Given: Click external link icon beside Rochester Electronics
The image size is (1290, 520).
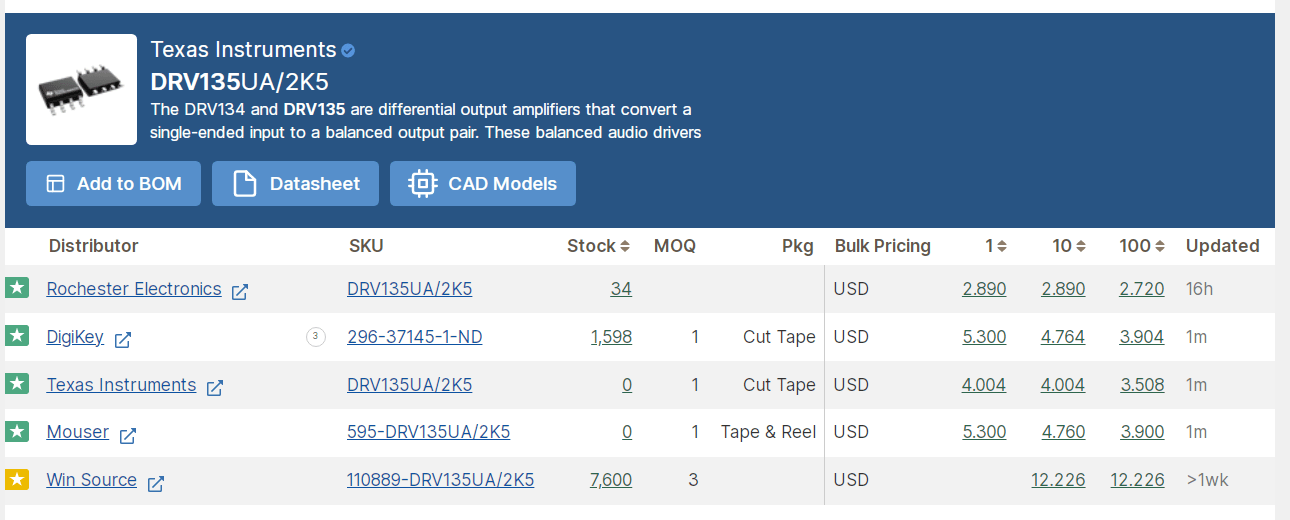Looking at the screenshot, I should (240, 292).
